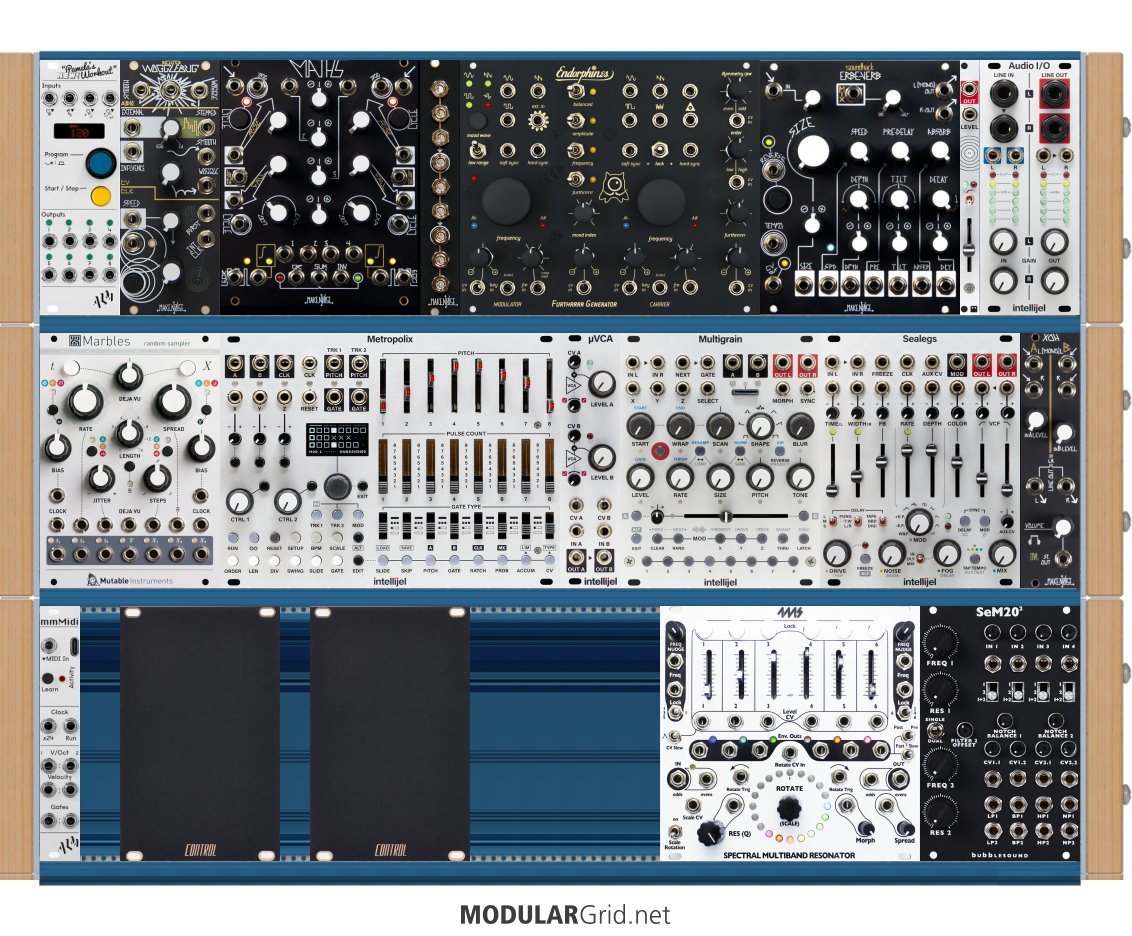Click the RATCH stage button on Metropolix
1132x936 pixels.
click(478, 561)
